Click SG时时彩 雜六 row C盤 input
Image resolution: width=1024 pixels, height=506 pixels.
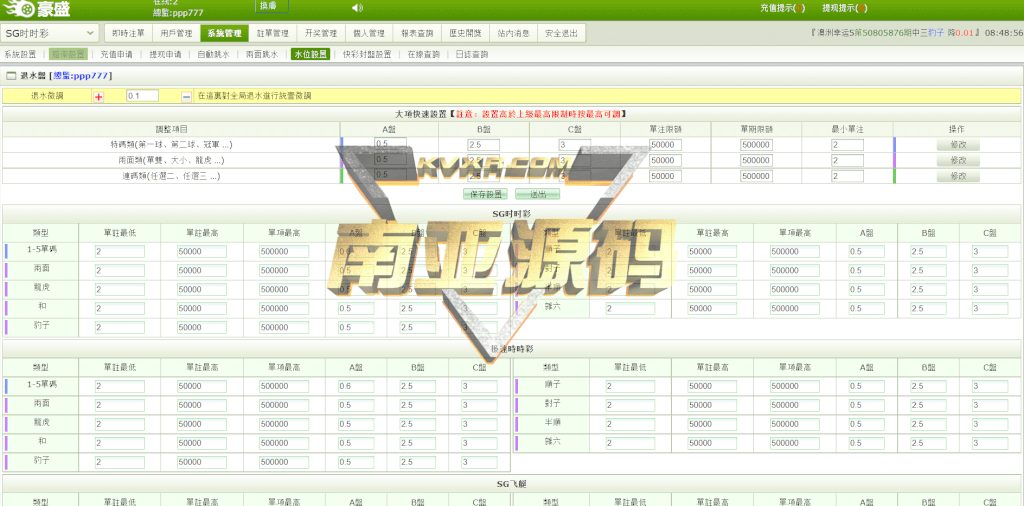[990, 308]
